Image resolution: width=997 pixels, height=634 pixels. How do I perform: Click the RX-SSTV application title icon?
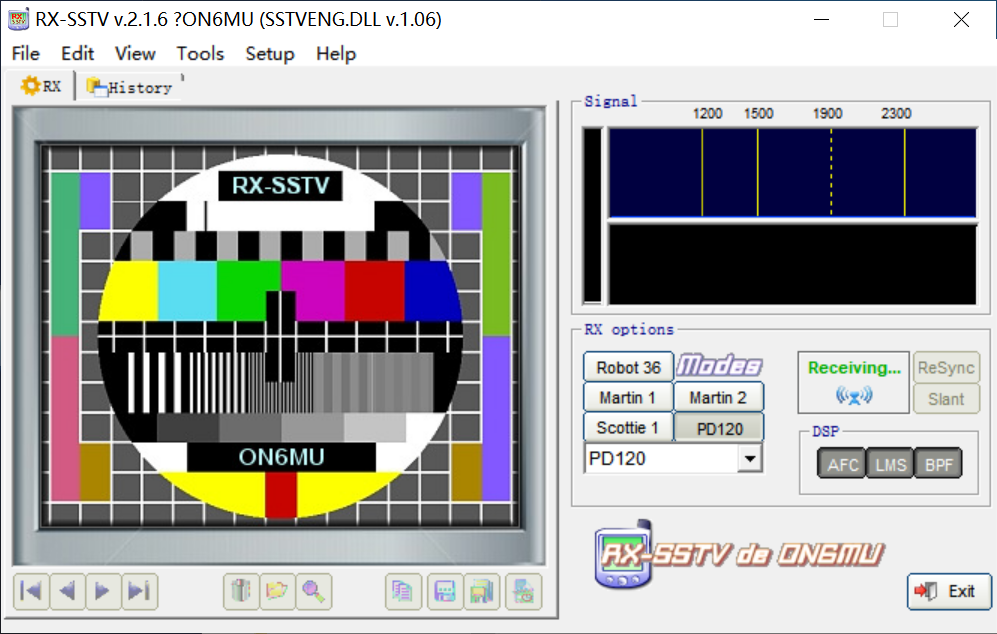[x=18, y=19]
